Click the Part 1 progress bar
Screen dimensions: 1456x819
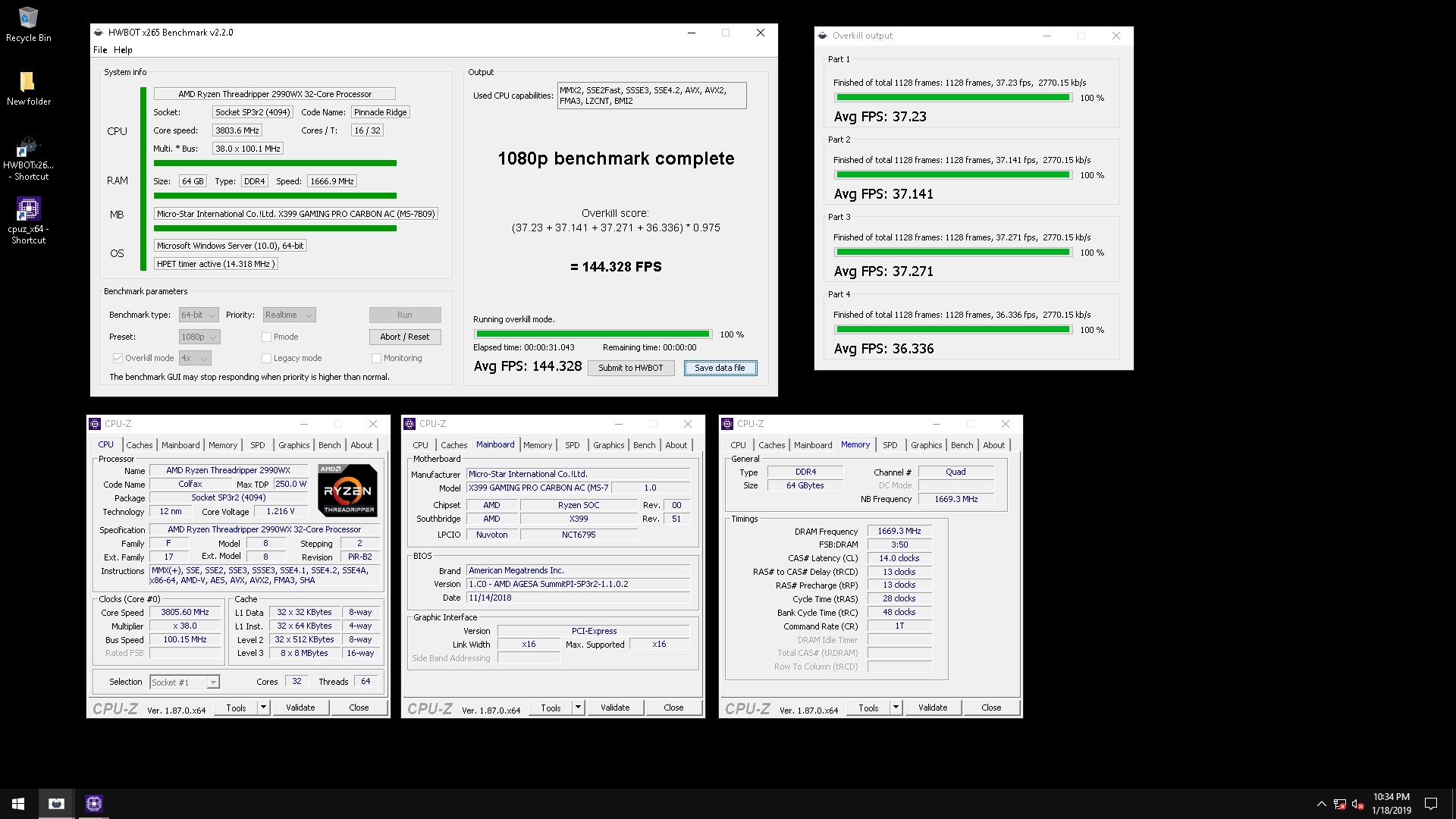[953, 97]
